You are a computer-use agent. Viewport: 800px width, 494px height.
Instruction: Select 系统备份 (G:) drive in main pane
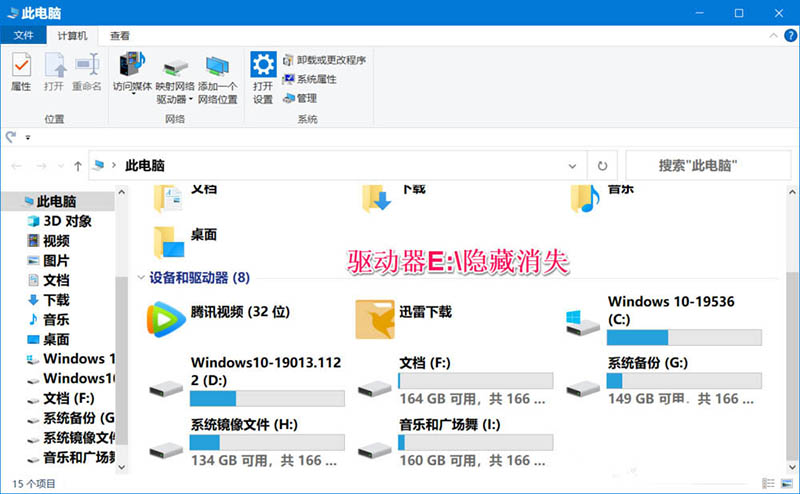(x=663, y=381)
